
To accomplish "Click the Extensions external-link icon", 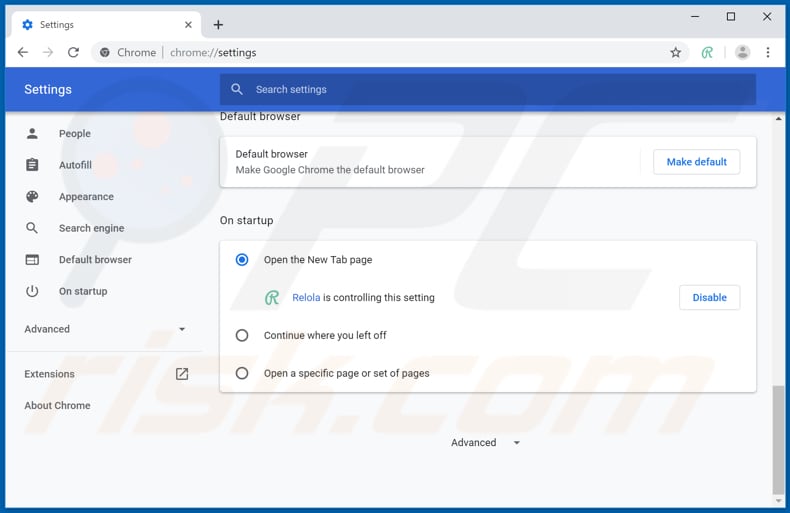I will 182,374.
